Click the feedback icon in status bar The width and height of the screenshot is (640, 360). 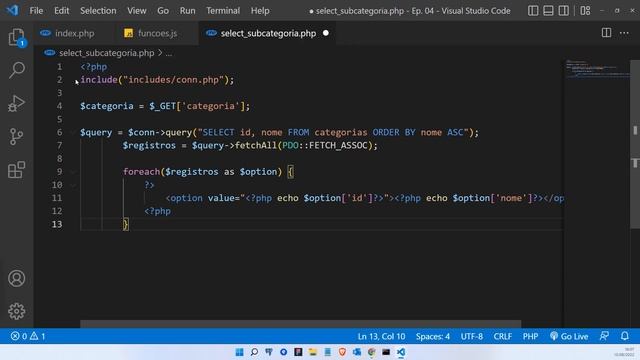pyautogui.click(x=604, y=336)
